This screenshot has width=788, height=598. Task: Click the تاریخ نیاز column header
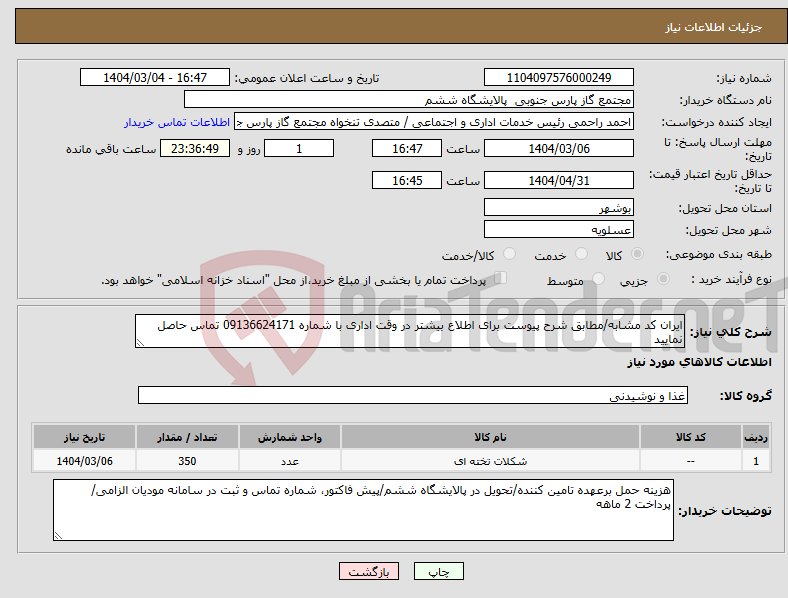pos(84,437)
